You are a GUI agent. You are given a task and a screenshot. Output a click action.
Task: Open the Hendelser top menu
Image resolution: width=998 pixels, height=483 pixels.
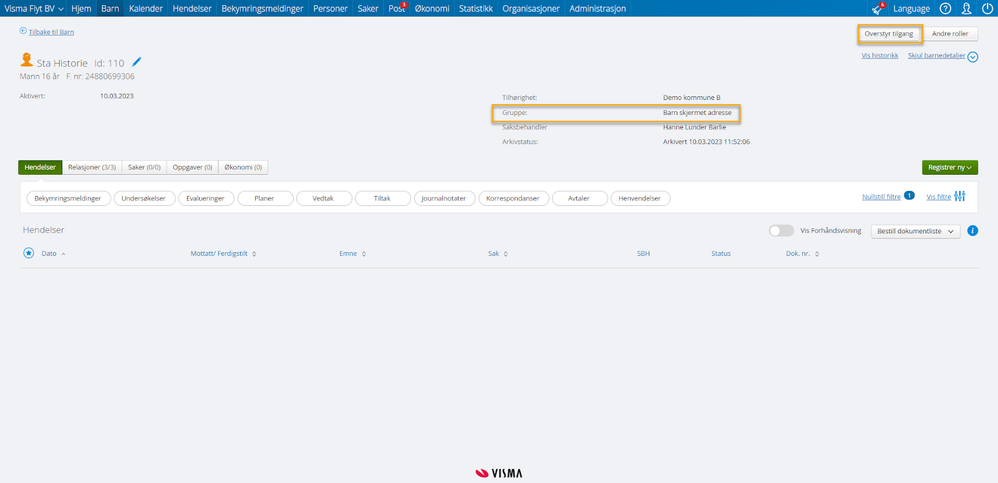(192, 9)
